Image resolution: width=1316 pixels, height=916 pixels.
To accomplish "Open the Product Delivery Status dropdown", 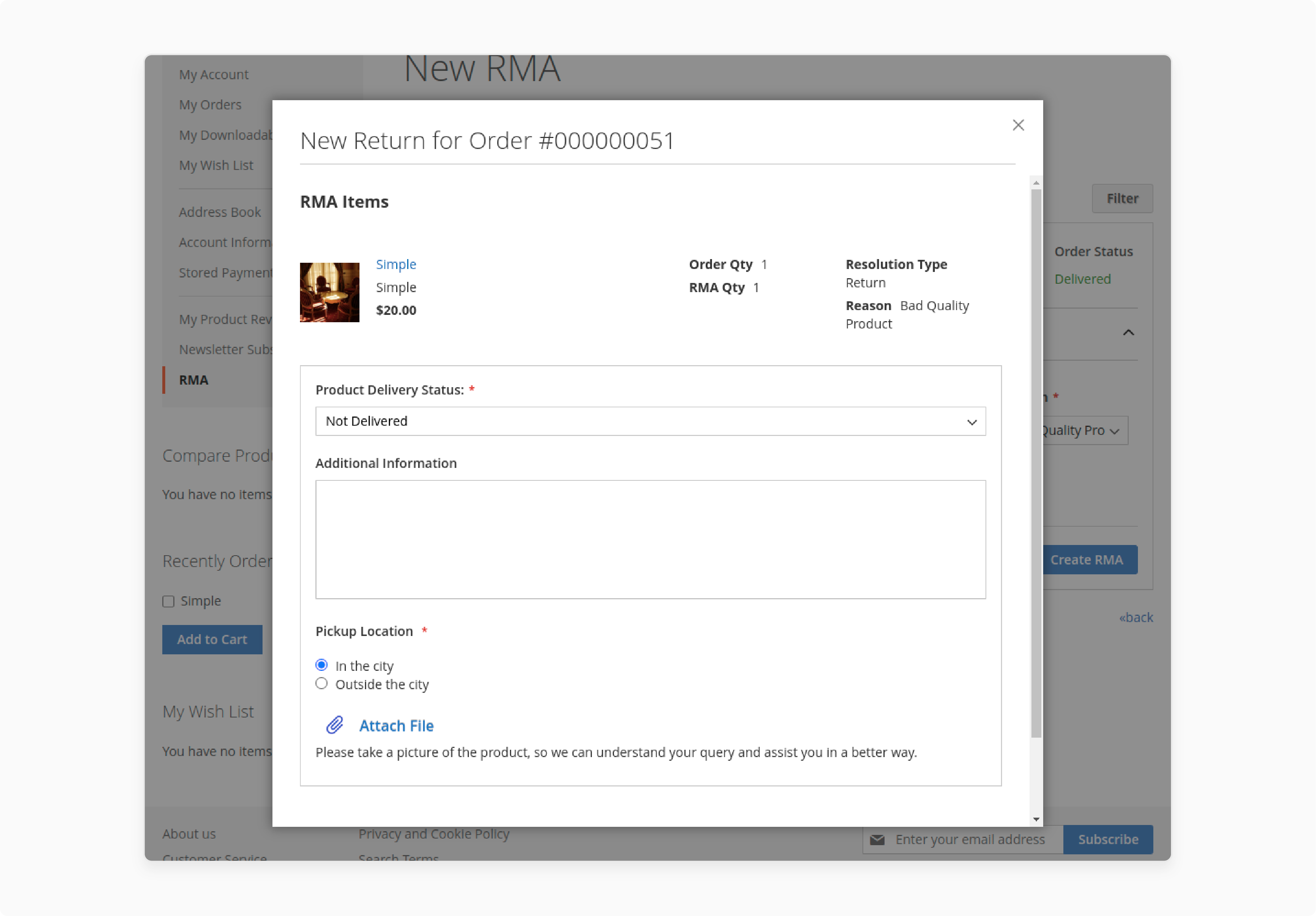I will coord(651,421).
